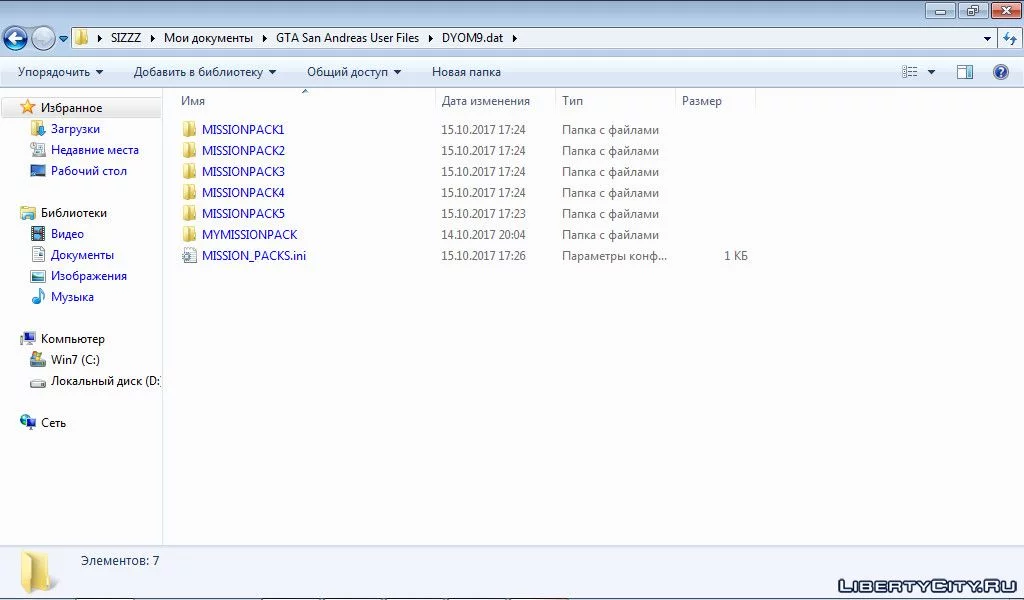Click the MISSIONPACK3 folder name
Viewport: 1024px width, 600px height.
pyautogui.click(x=243, y=171)
